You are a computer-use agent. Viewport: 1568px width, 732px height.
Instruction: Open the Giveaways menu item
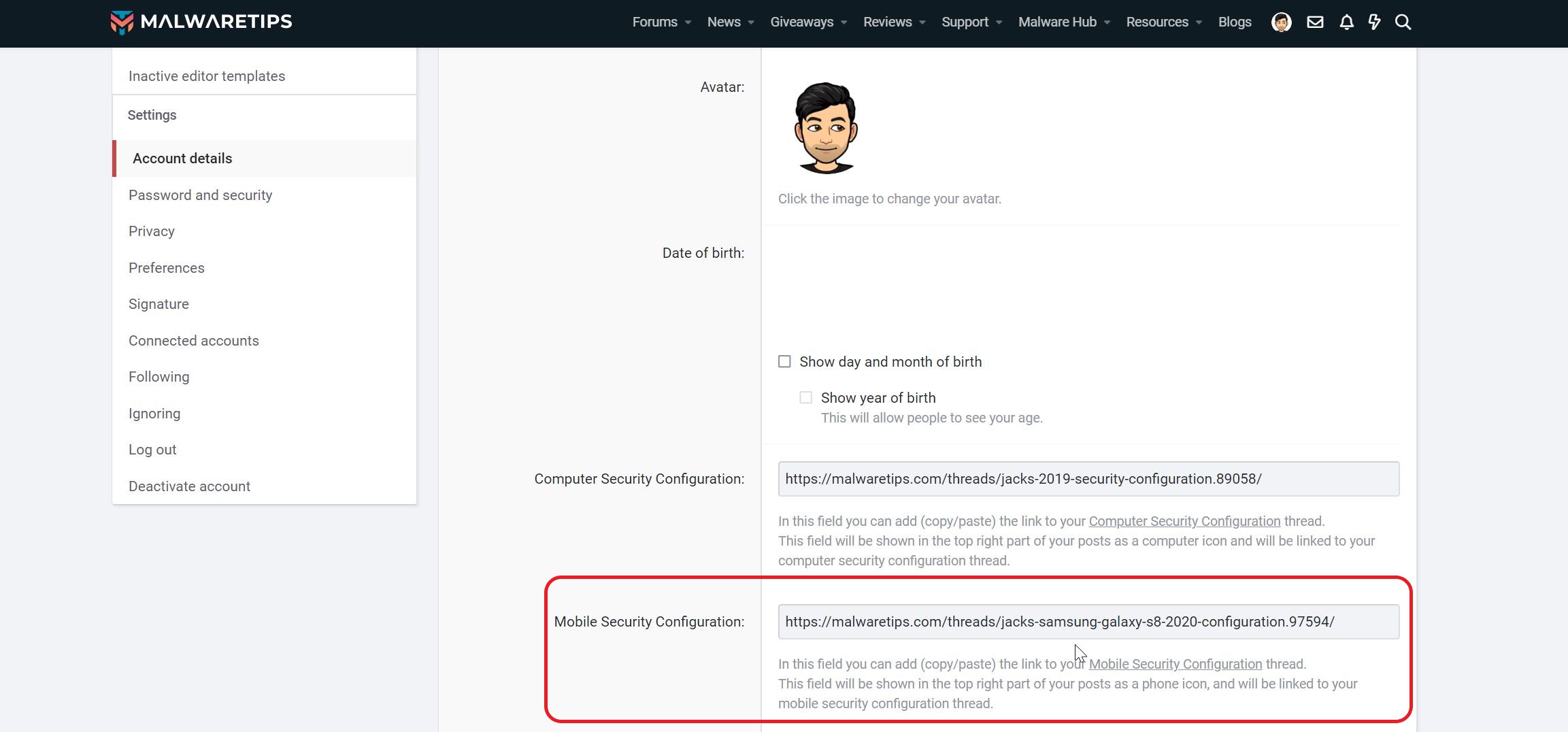point(801,22)
